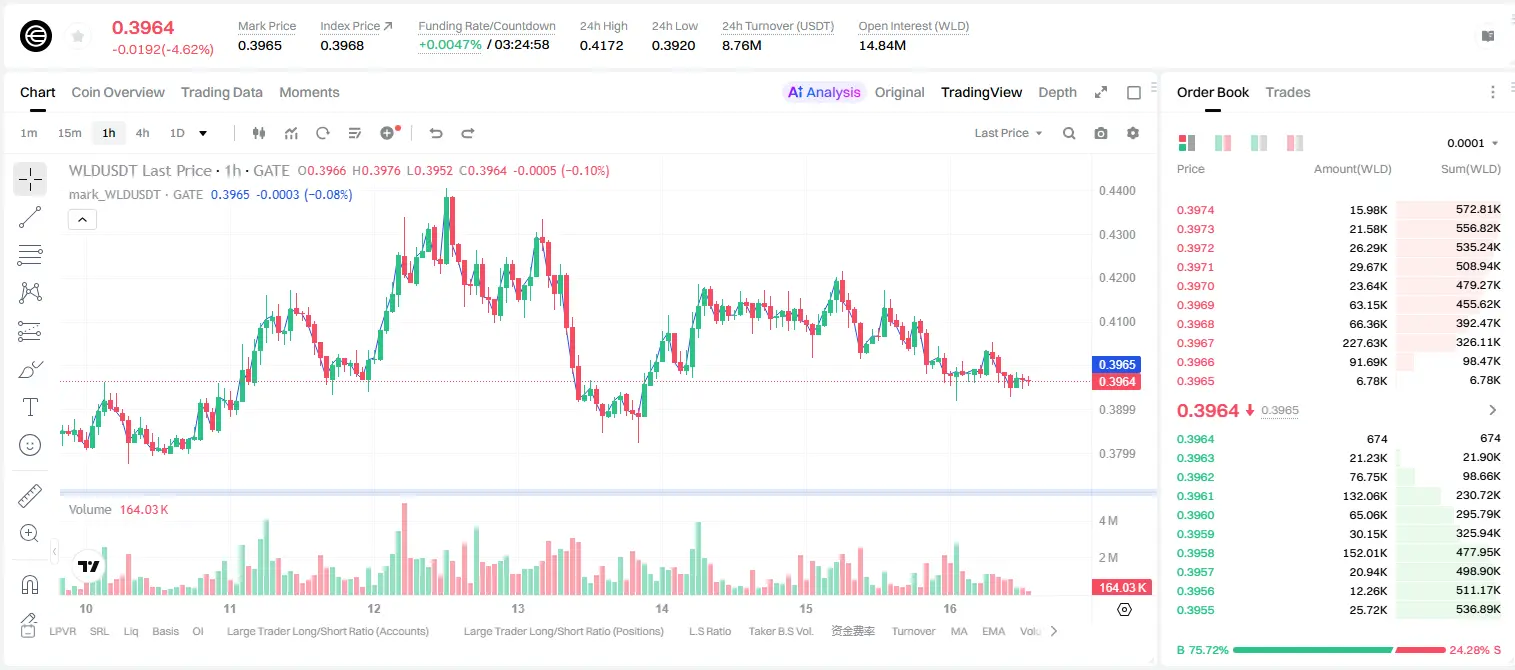Select the text annotation tool
1515x670 pixels.
[x=30, y=407]
